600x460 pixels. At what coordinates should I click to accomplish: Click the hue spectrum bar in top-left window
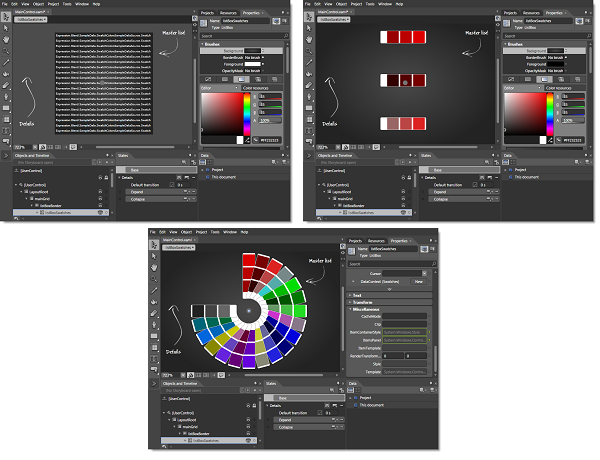(x=247, y=114)
